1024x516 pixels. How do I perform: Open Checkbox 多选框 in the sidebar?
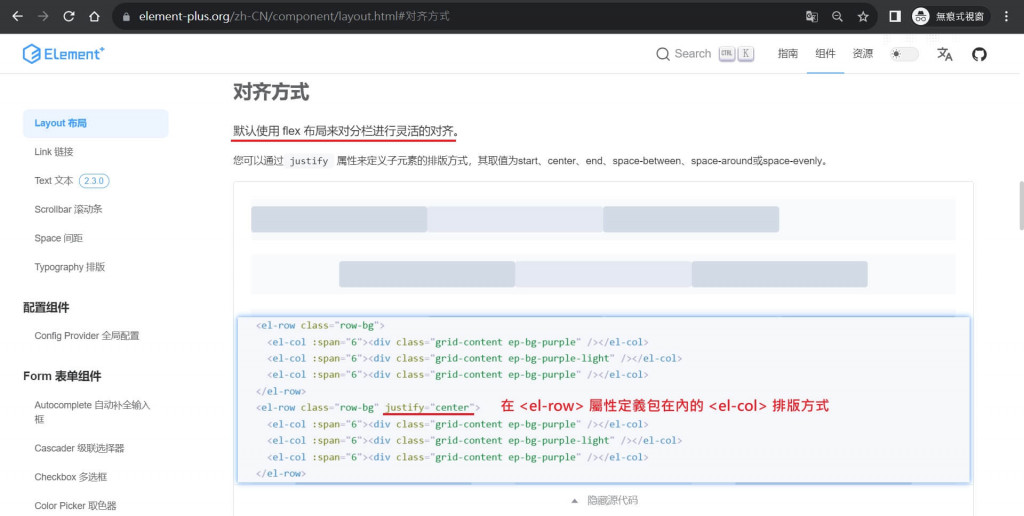(71, 477)
